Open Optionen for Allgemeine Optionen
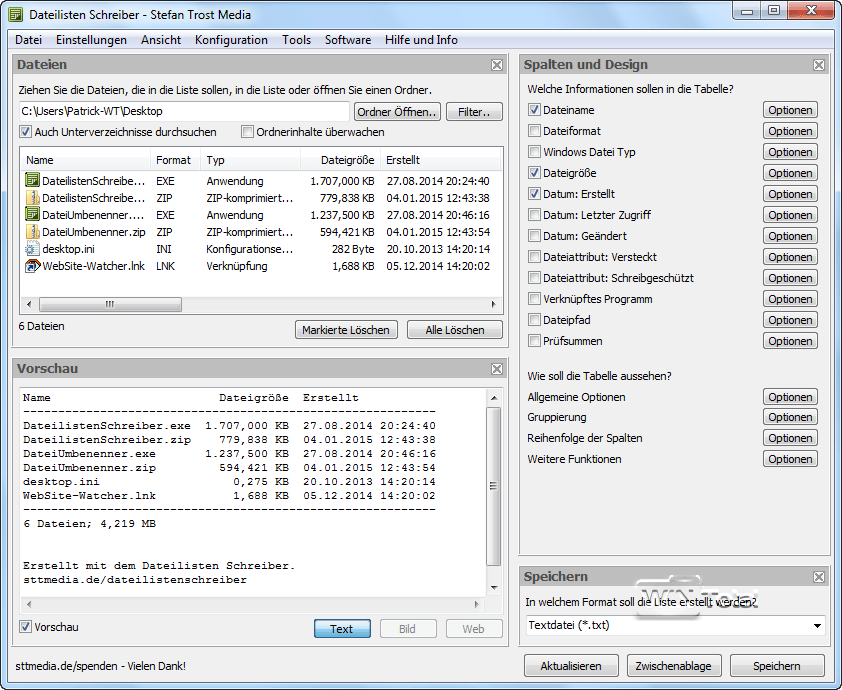Viewport: 842px width, 690px height. coord(790,397)
